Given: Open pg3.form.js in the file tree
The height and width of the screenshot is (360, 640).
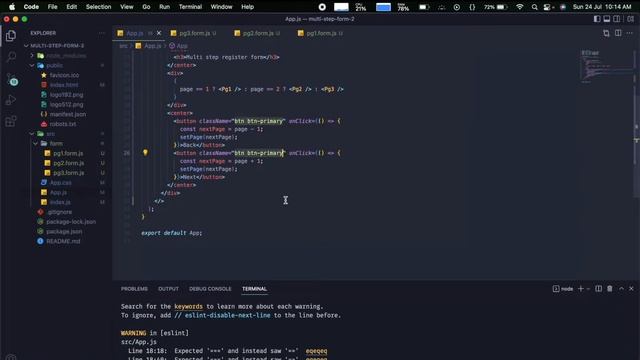Looking at the screenshot, I should click(x=68, y=173).
